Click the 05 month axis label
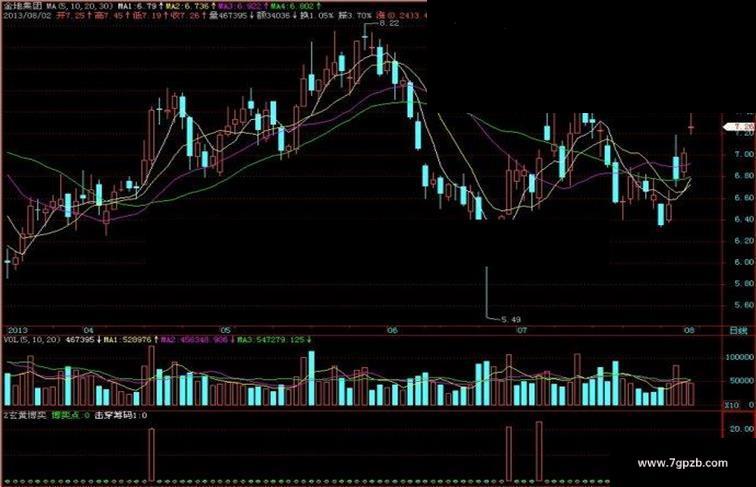Image resolution: width=756 pixels, height=487 pixels. click(x=226, y=331)
